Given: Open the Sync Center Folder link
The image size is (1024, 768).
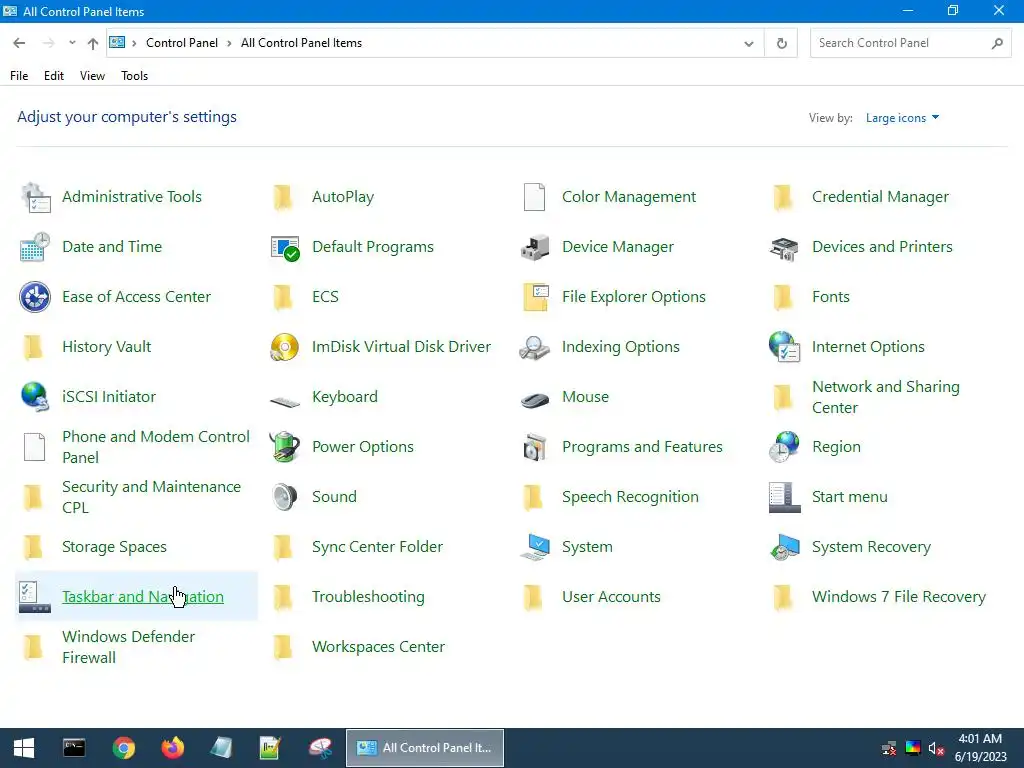Looking at the screenshot, I should click(377, 547).
